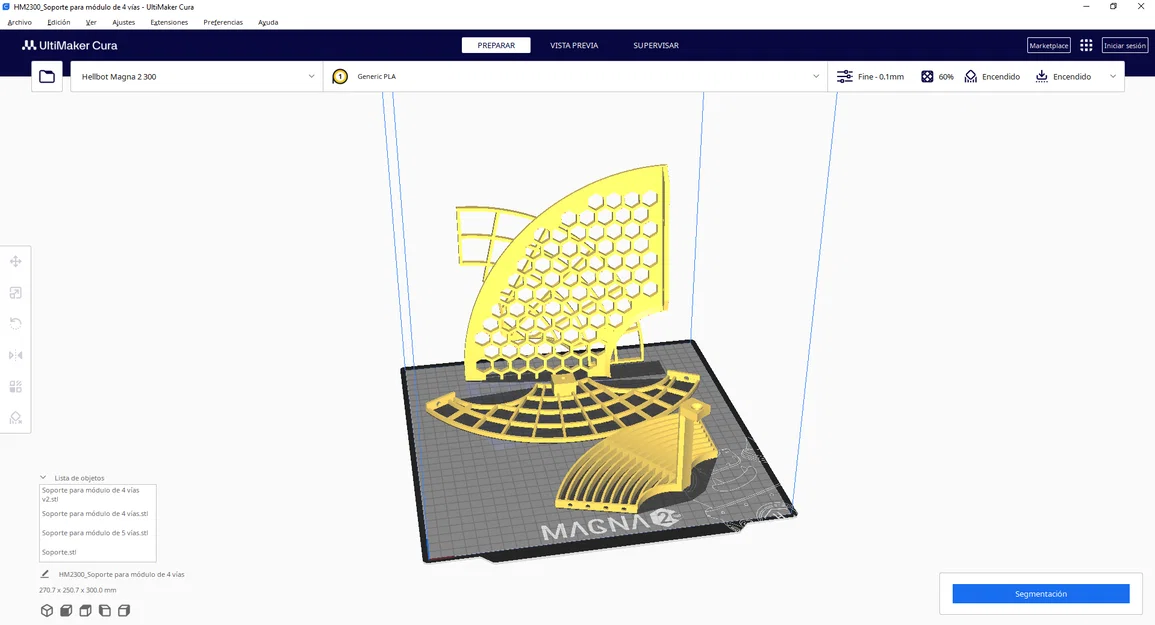Click the Segmentación slice button
The height and width of the screenshot is (625, 1155).
pos(1041,593)
